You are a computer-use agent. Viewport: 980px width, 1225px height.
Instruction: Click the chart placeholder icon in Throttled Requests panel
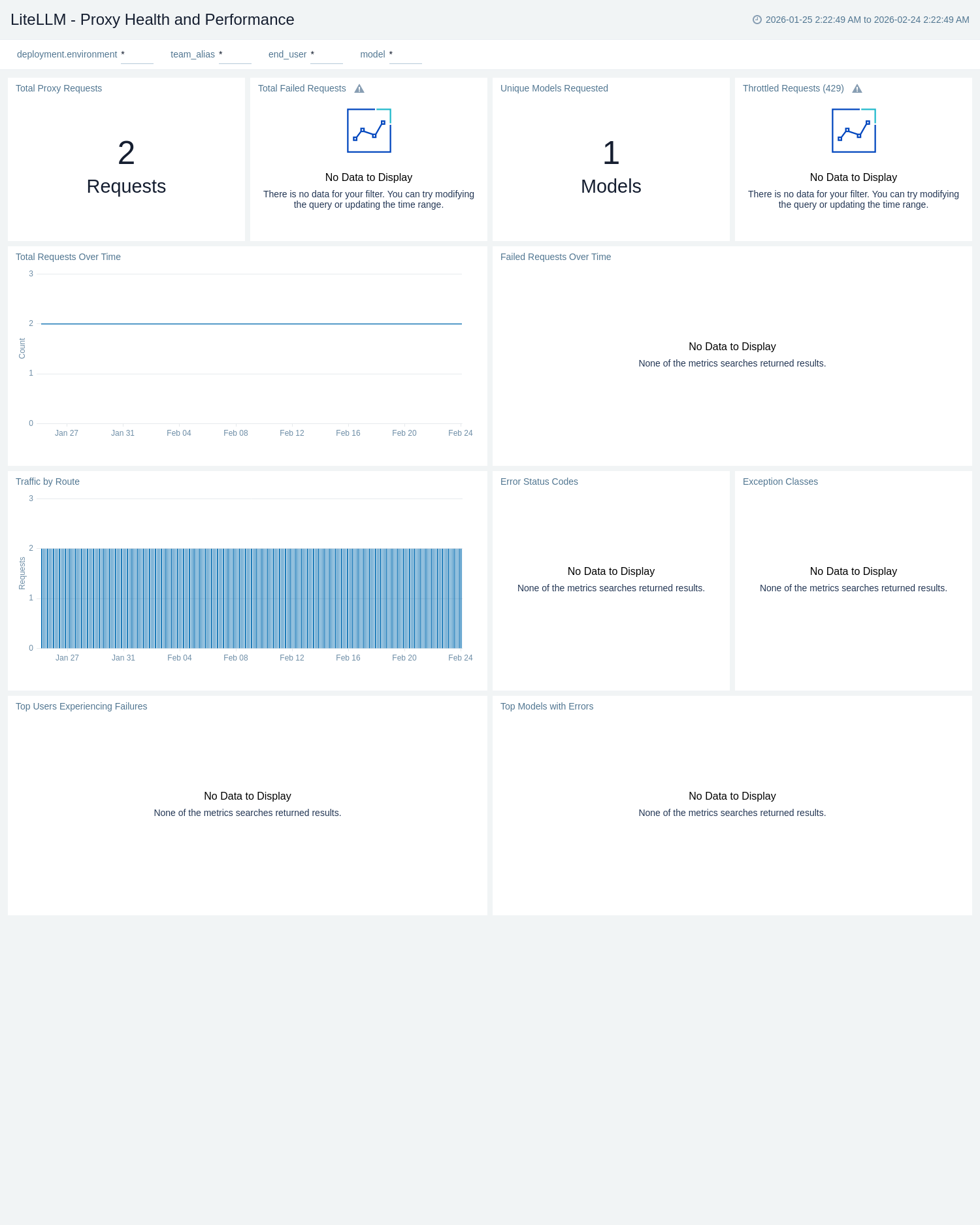pos(854,131)
